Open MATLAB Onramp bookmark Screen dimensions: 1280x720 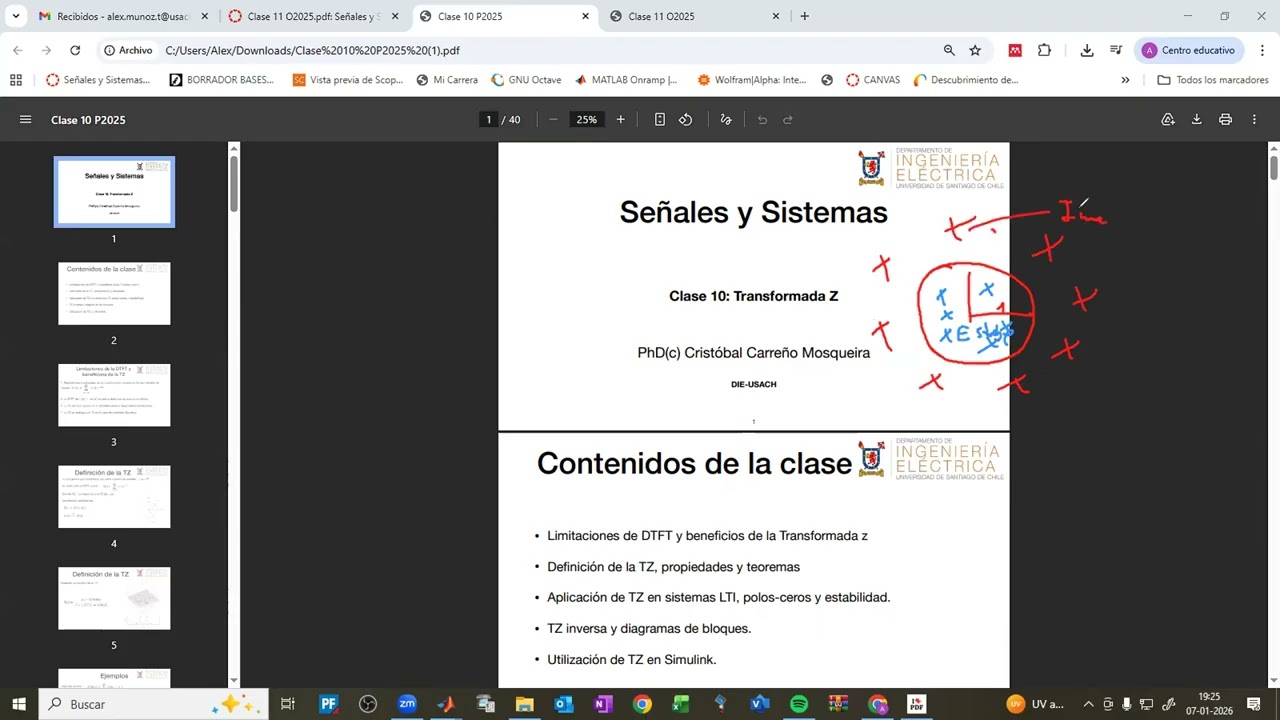click(x=626, y=80)
